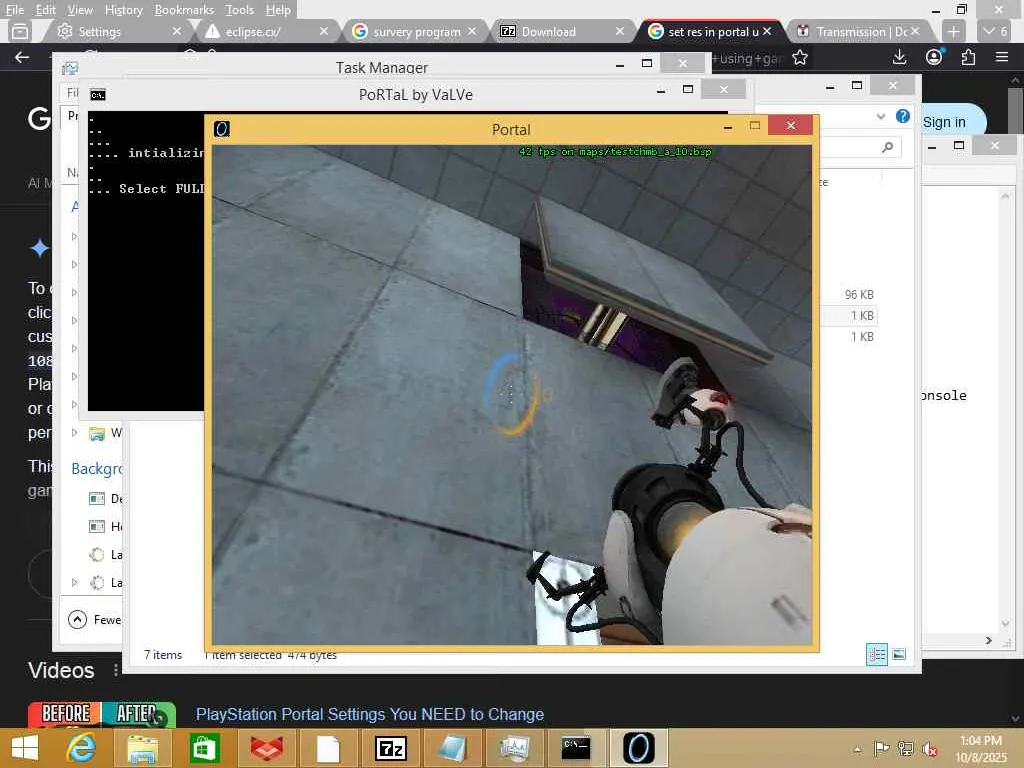Viewport: 1024px width, 768px height.
Task: Close the eclipse.cx/ tab
Action: [324, 31]
